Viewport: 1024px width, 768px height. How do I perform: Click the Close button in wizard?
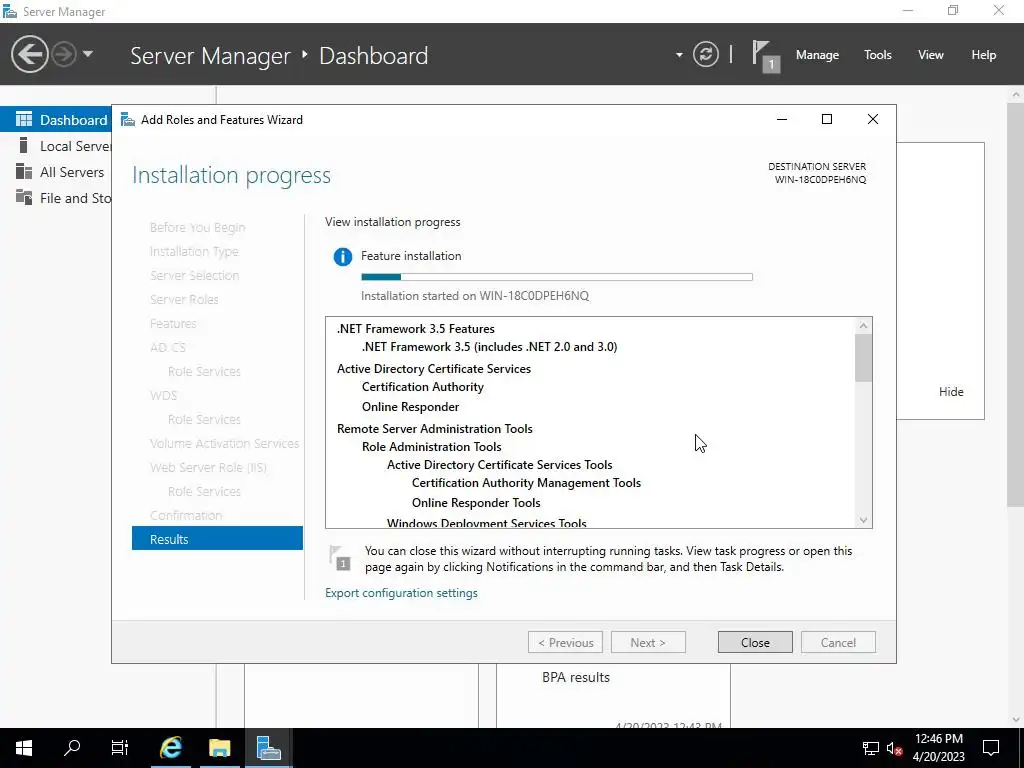pos(755,643)
